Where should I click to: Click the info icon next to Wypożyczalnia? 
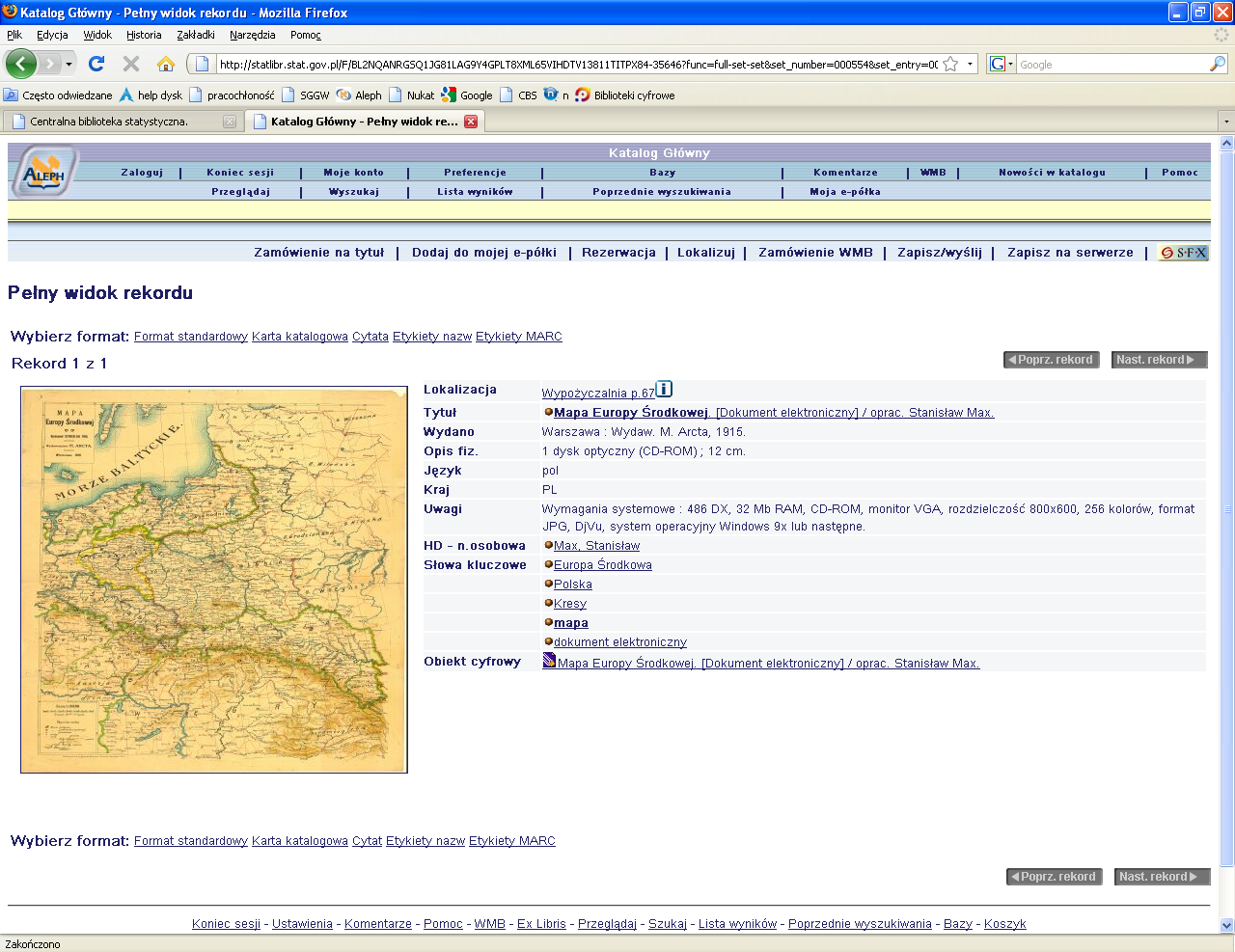point(664,389)
